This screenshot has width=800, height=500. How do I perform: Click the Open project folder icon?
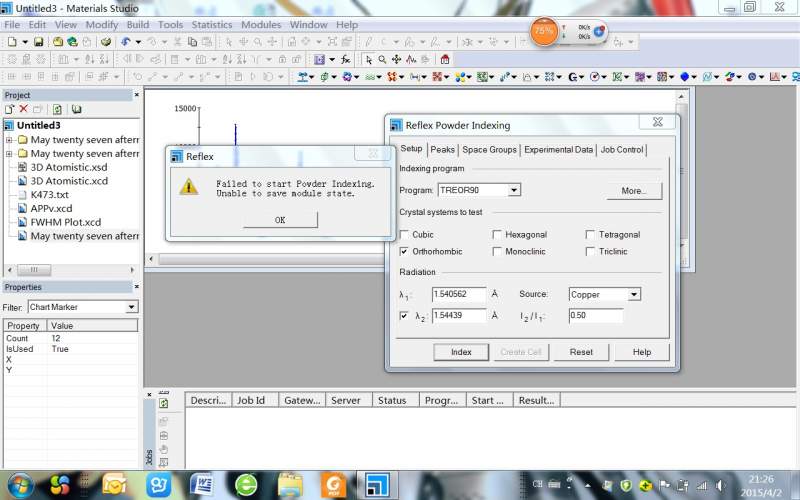click(x=58, y=42)
